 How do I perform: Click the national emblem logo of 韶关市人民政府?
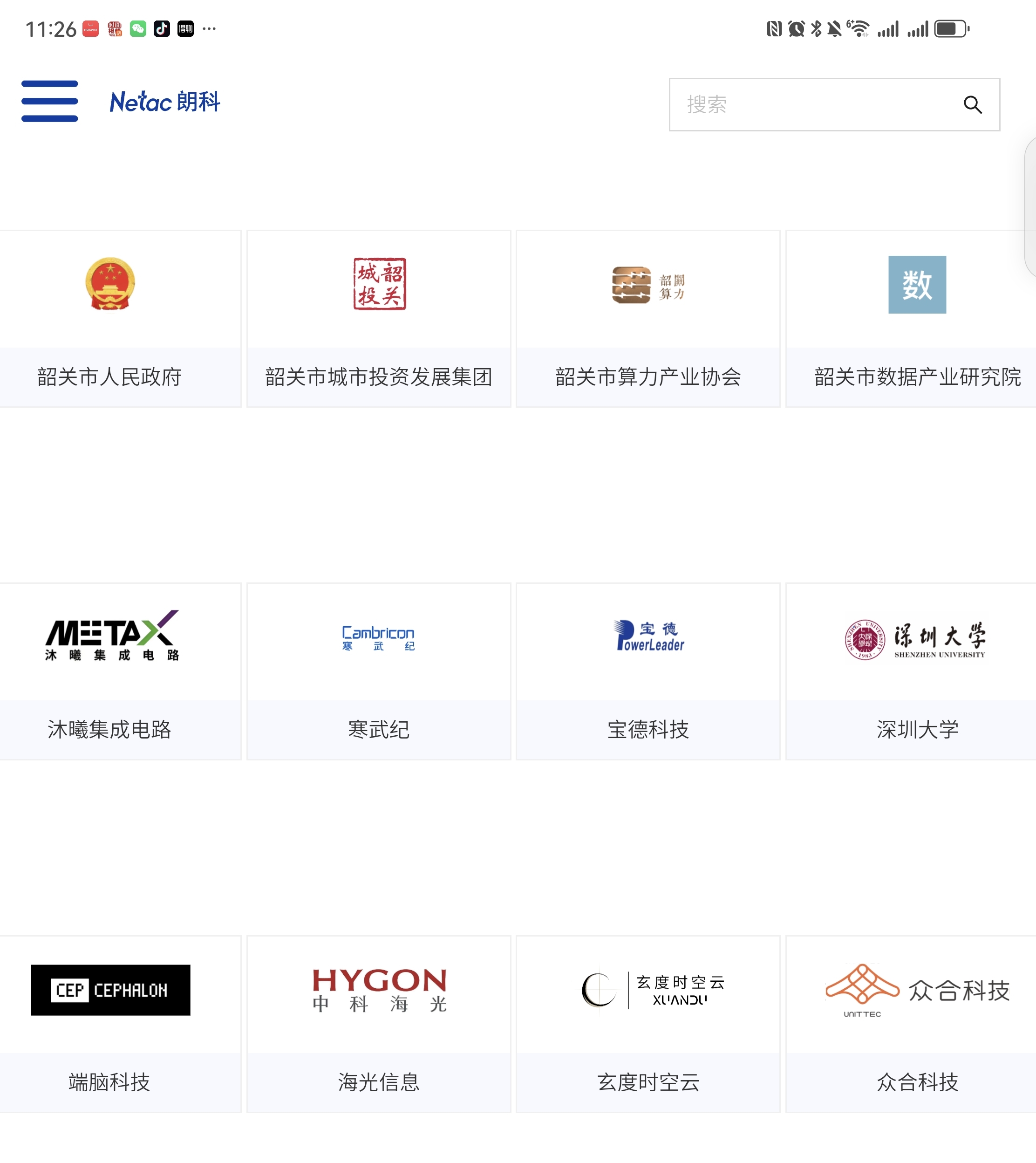[x=110, y=283]
